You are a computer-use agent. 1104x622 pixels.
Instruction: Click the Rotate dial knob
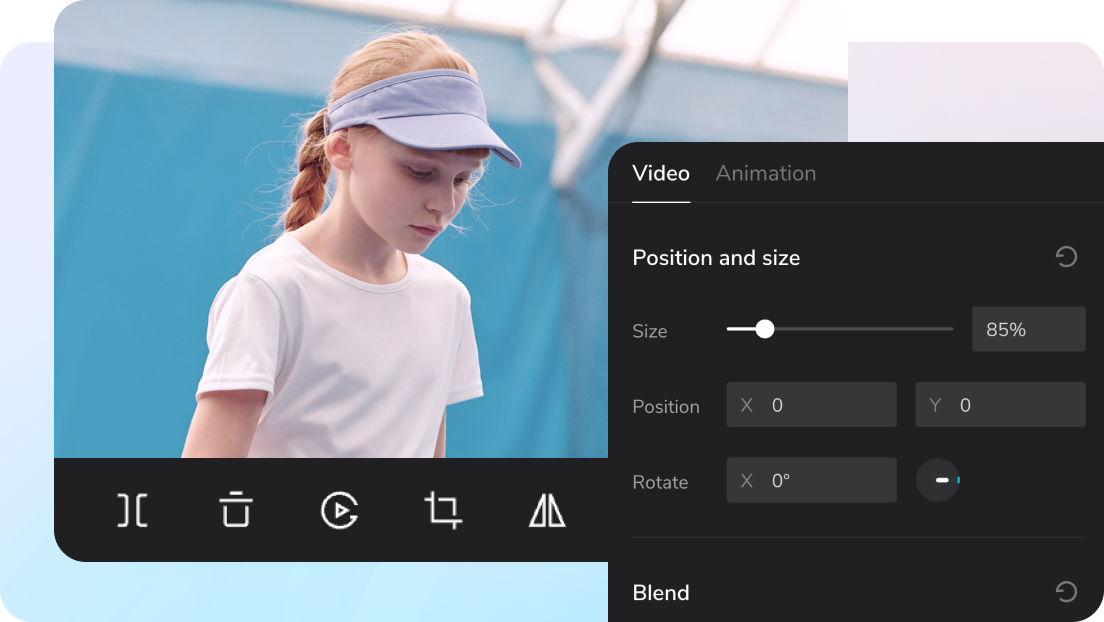tap(938, 481)
